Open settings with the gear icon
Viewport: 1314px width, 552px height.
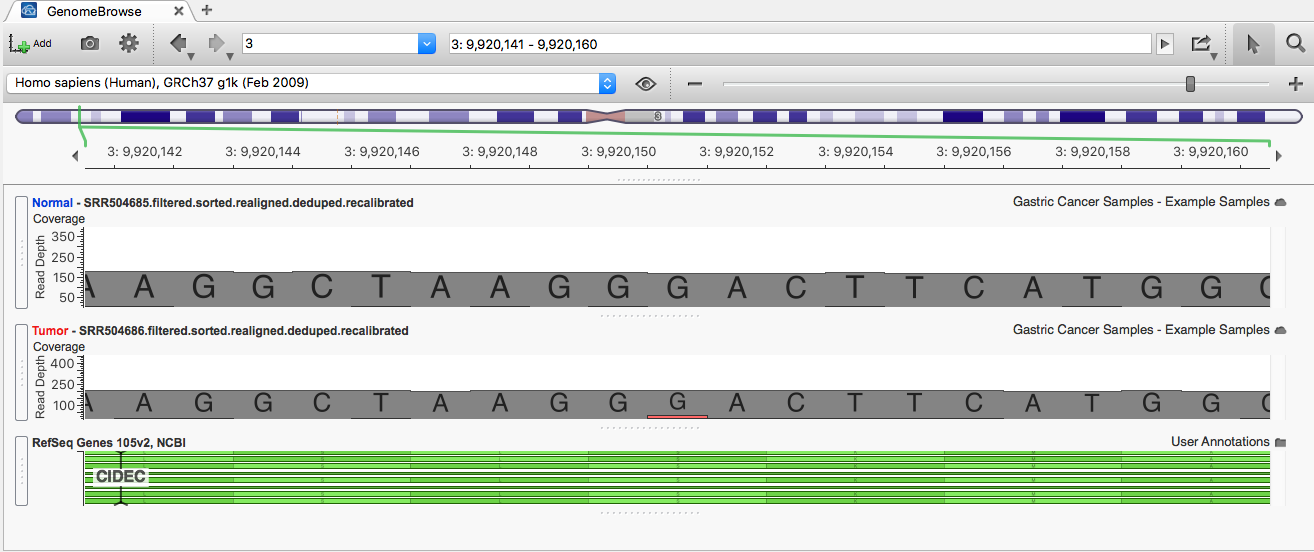click(x=129, y=44)
